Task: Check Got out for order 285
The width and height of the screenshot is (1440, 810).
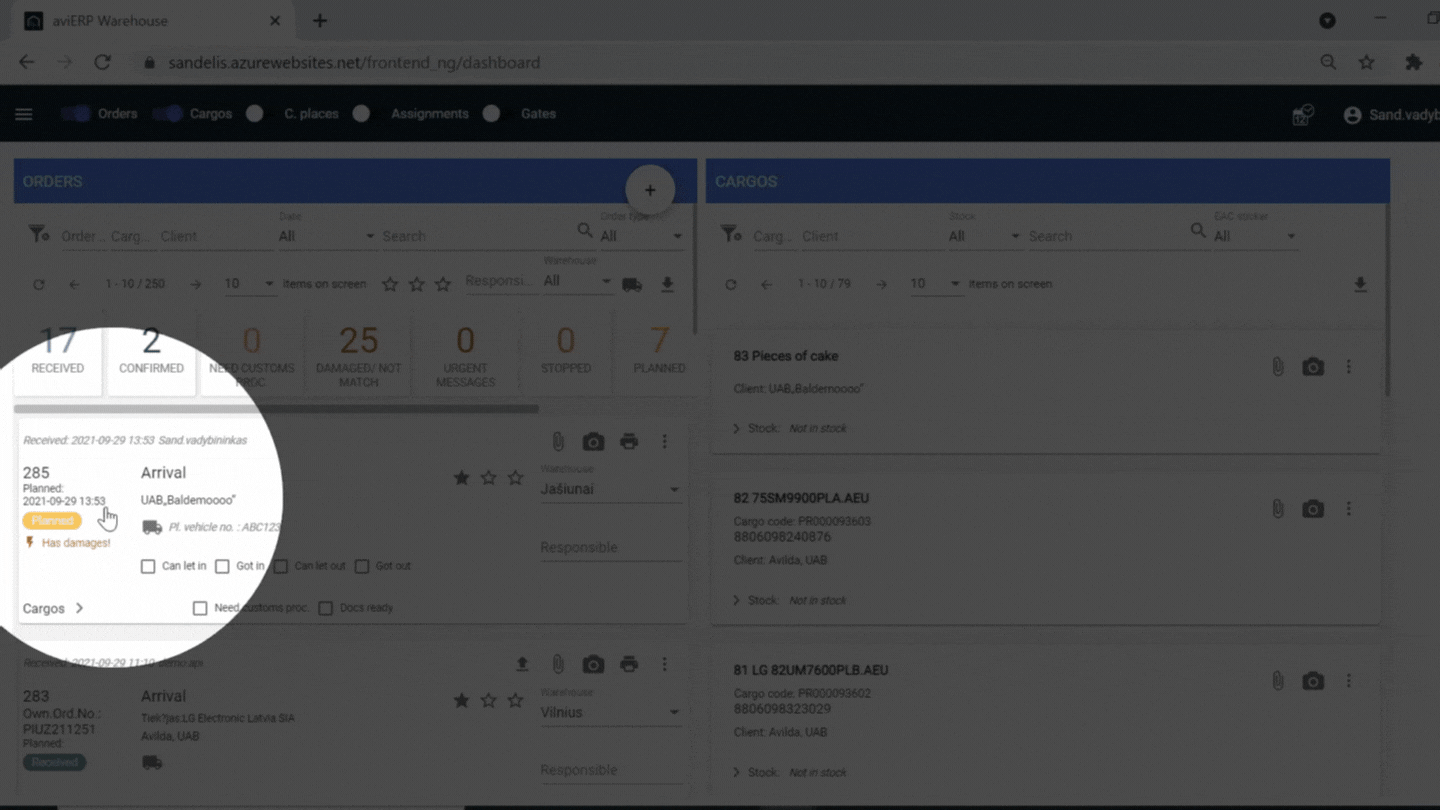Action: point(362,566)
